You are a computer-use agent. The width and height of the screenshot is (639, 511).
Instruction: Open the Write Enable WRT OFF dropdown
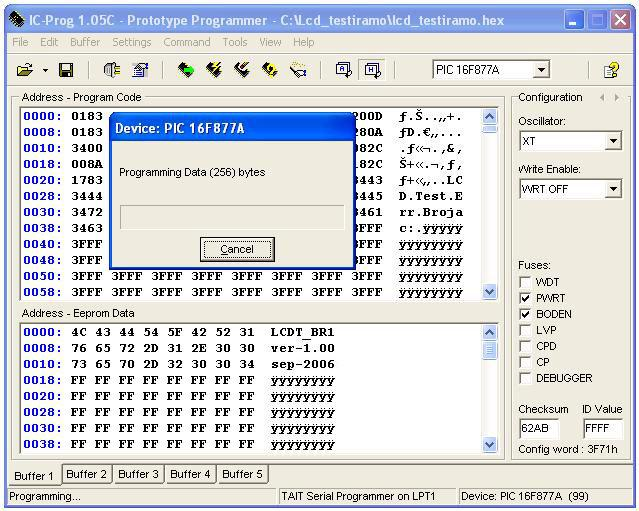pyautogui.click(x=613, y=189)
